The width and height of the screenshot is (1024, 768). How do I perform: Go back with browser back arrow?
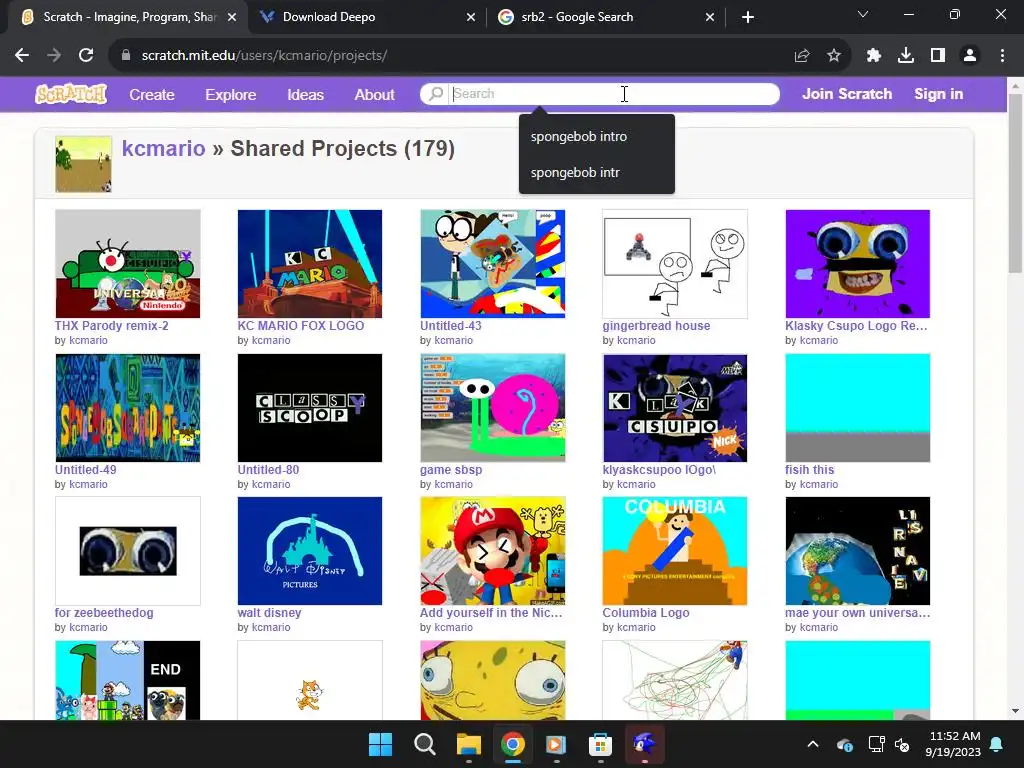(22, 56)
